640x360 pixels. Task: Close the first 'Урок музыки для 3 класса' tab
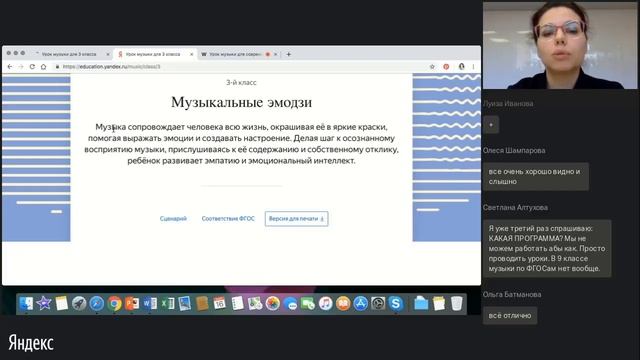click(108, 54)
